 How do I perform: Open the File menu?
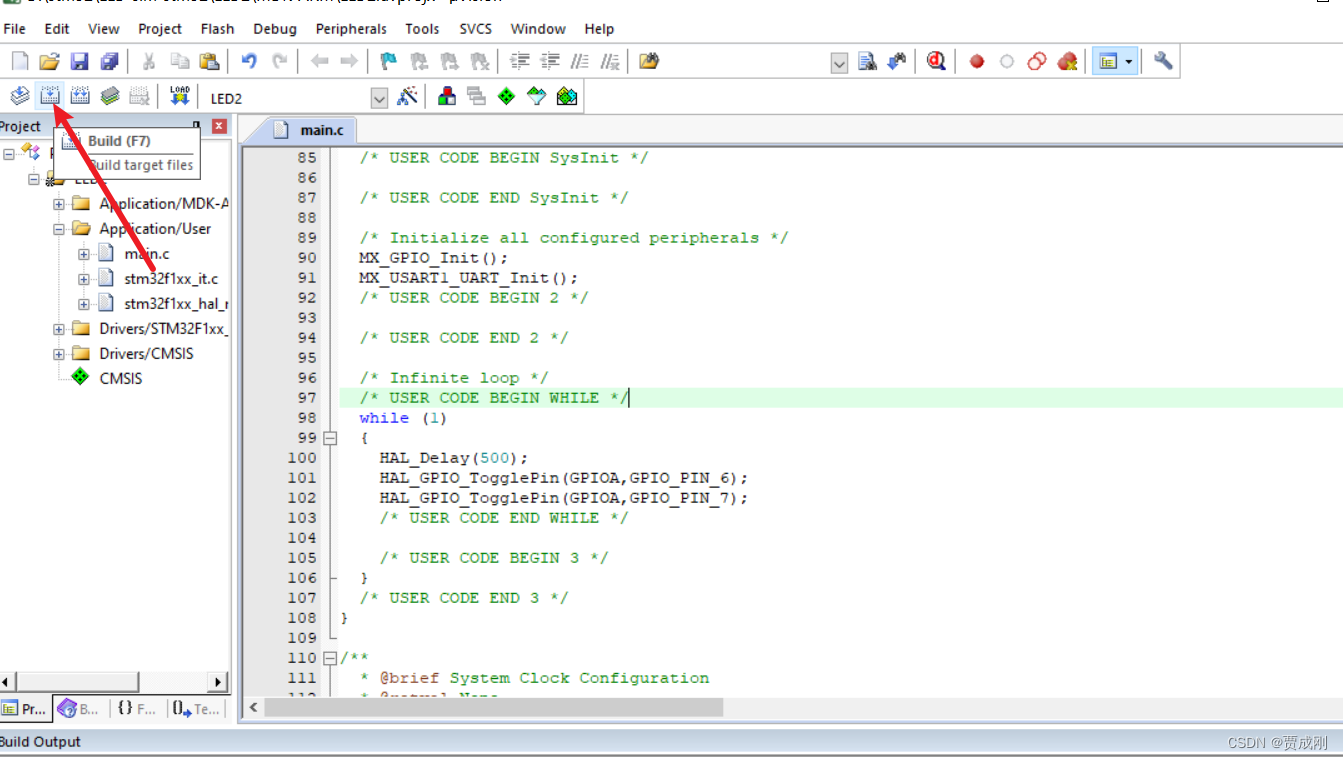pyautogui.click(x=14, y=29)
